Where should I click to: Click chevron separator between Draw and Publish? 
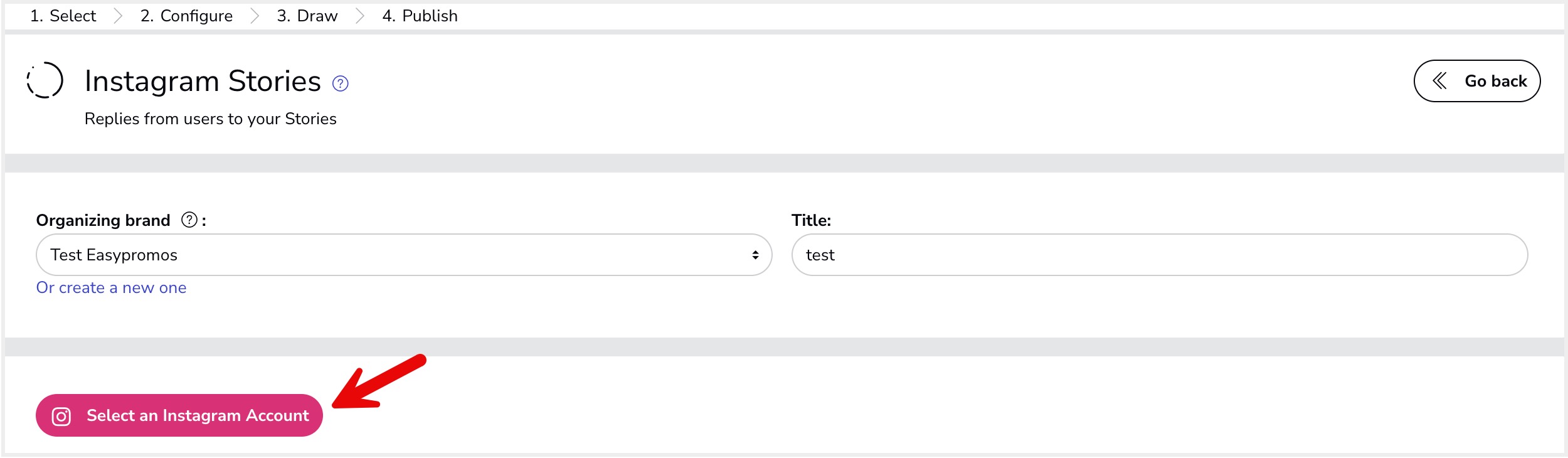(x=360, y=16)
